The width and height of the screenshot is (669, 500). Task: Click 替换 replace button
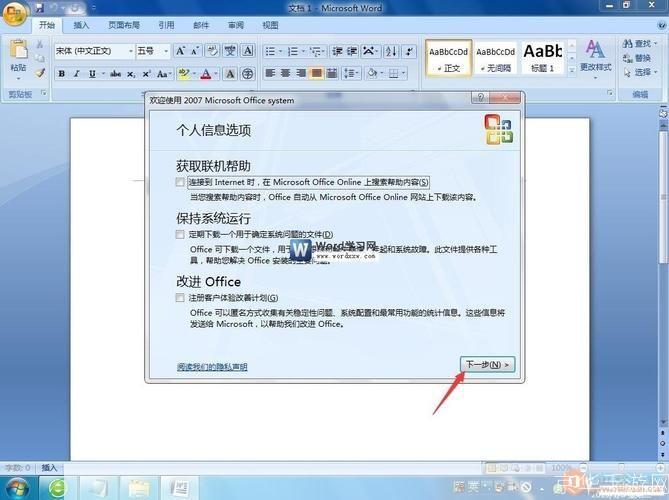coord(637,58)
